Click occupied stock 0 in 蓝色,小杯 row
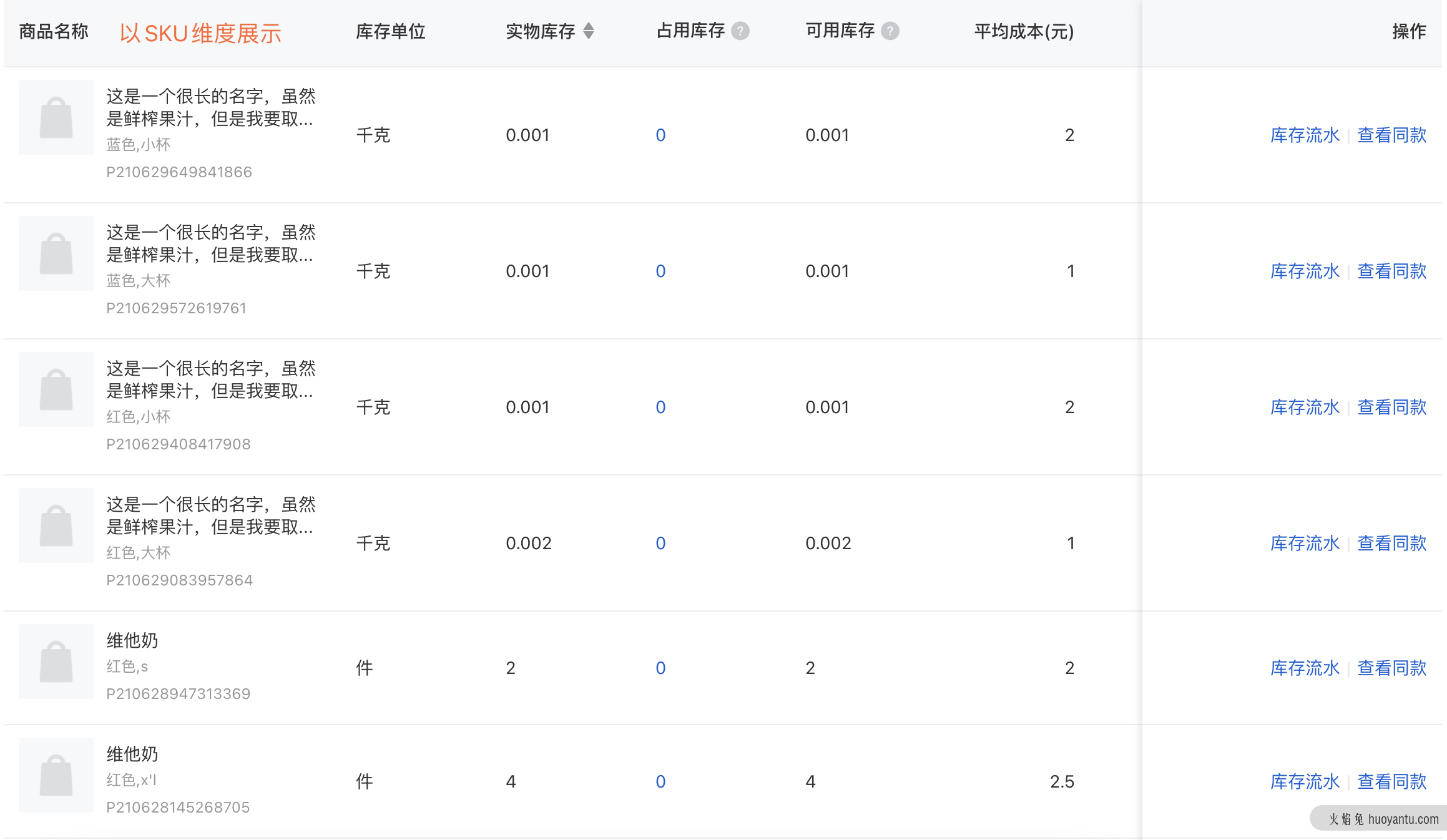The width and height of the screenshot is (1447, 840). pyautogui.click(x=660, y=135)
